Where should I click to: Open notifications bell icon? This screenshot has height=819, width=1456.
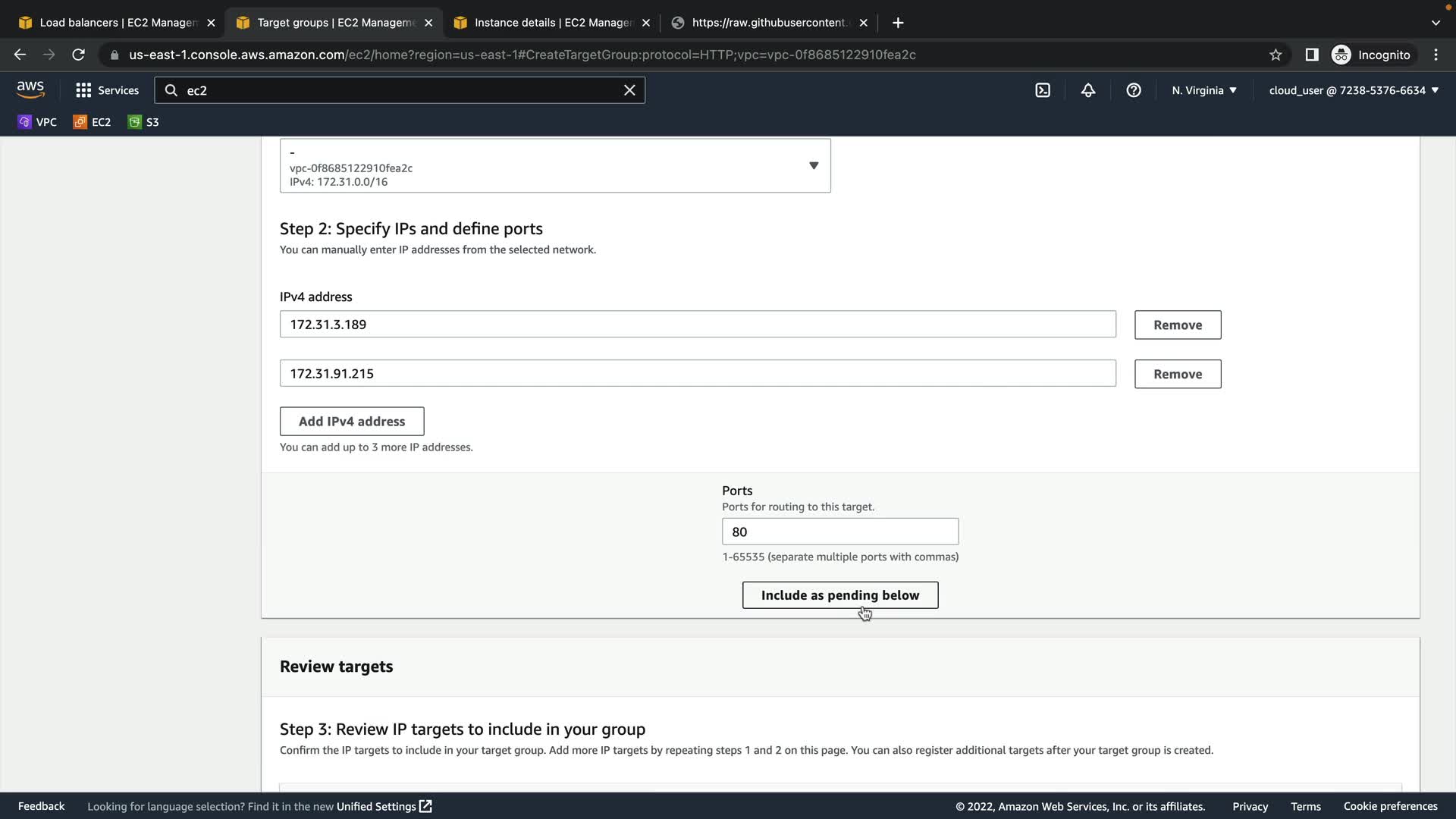1088,90
